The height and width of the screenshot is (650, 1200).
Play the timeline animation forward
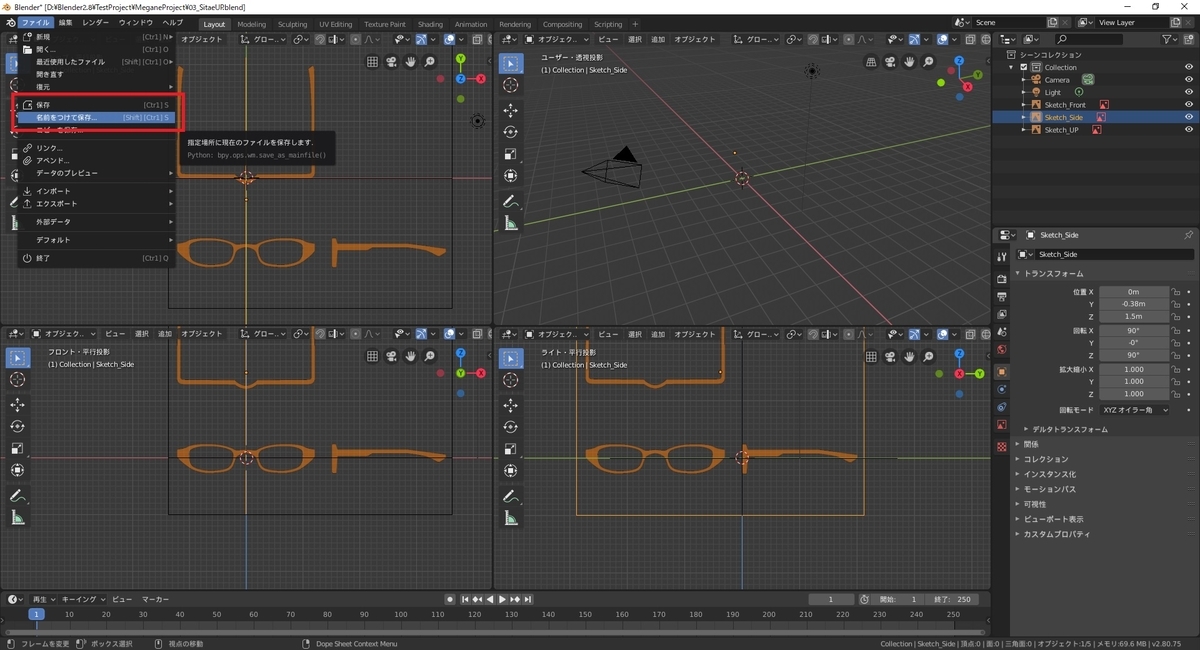pyautogui.click(x=501, y=599)
